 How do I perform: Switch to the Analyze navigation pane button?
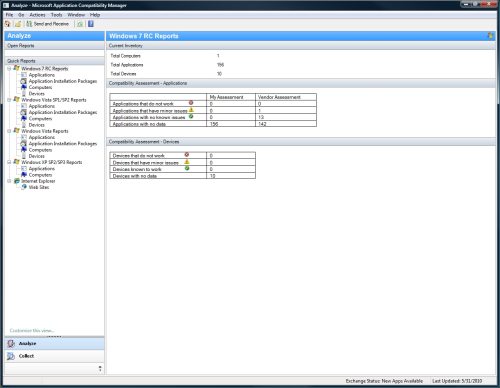pyautogui.click(x=54, y=343)
